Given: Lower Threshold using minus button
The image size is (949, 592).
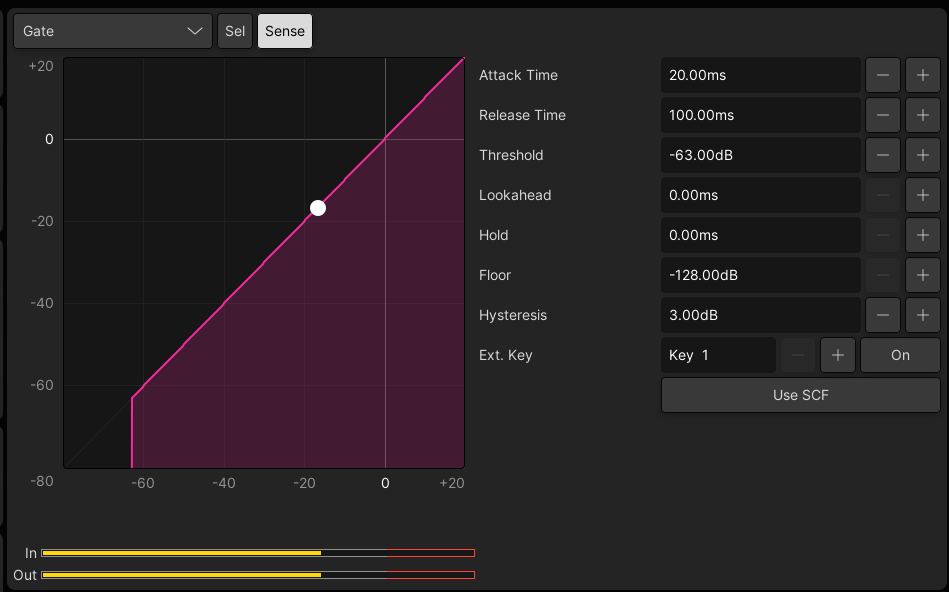Looking at the screenshot, I should coord(882,155).
